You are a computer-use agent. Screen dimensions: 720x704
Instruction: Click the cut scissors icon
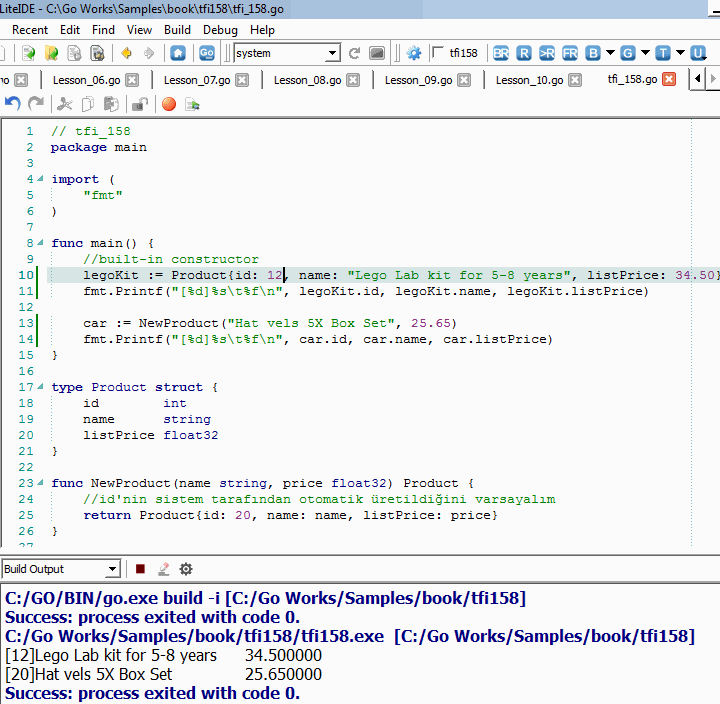coord(65,103)
